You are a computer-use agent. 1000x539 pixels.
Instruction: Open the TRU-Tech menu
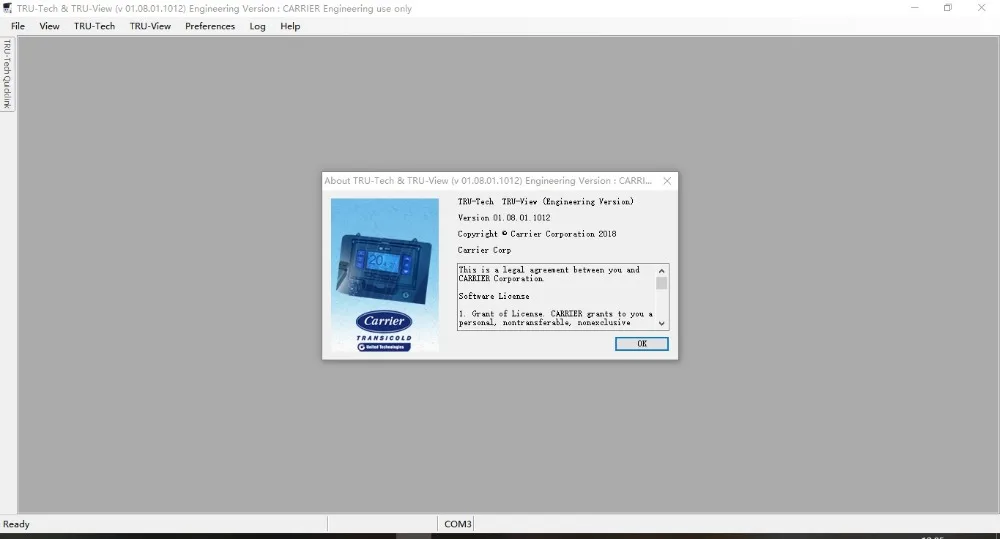pyautogui.click(x=94, y=26)
